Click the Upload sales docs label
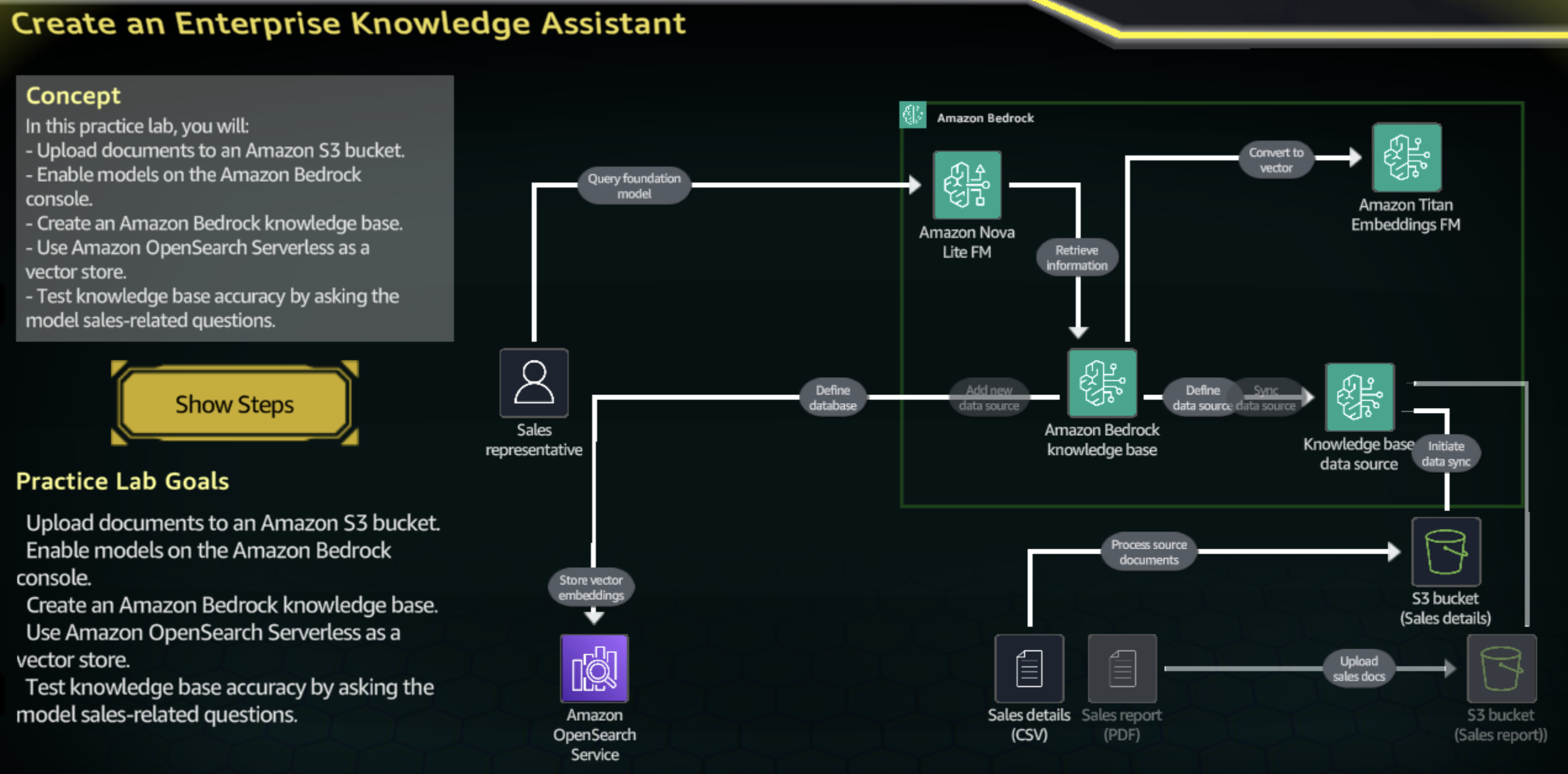The height and width of the screenshot is (774, 1568). (1359, 668)
